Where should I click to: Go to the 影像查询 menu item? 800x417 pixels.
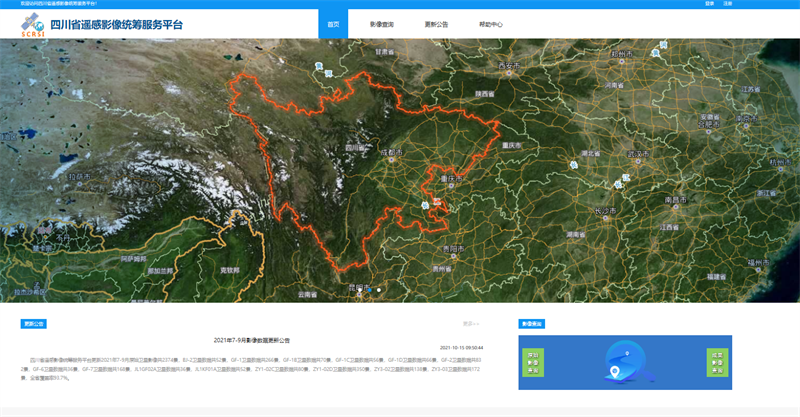coord(381,24)
